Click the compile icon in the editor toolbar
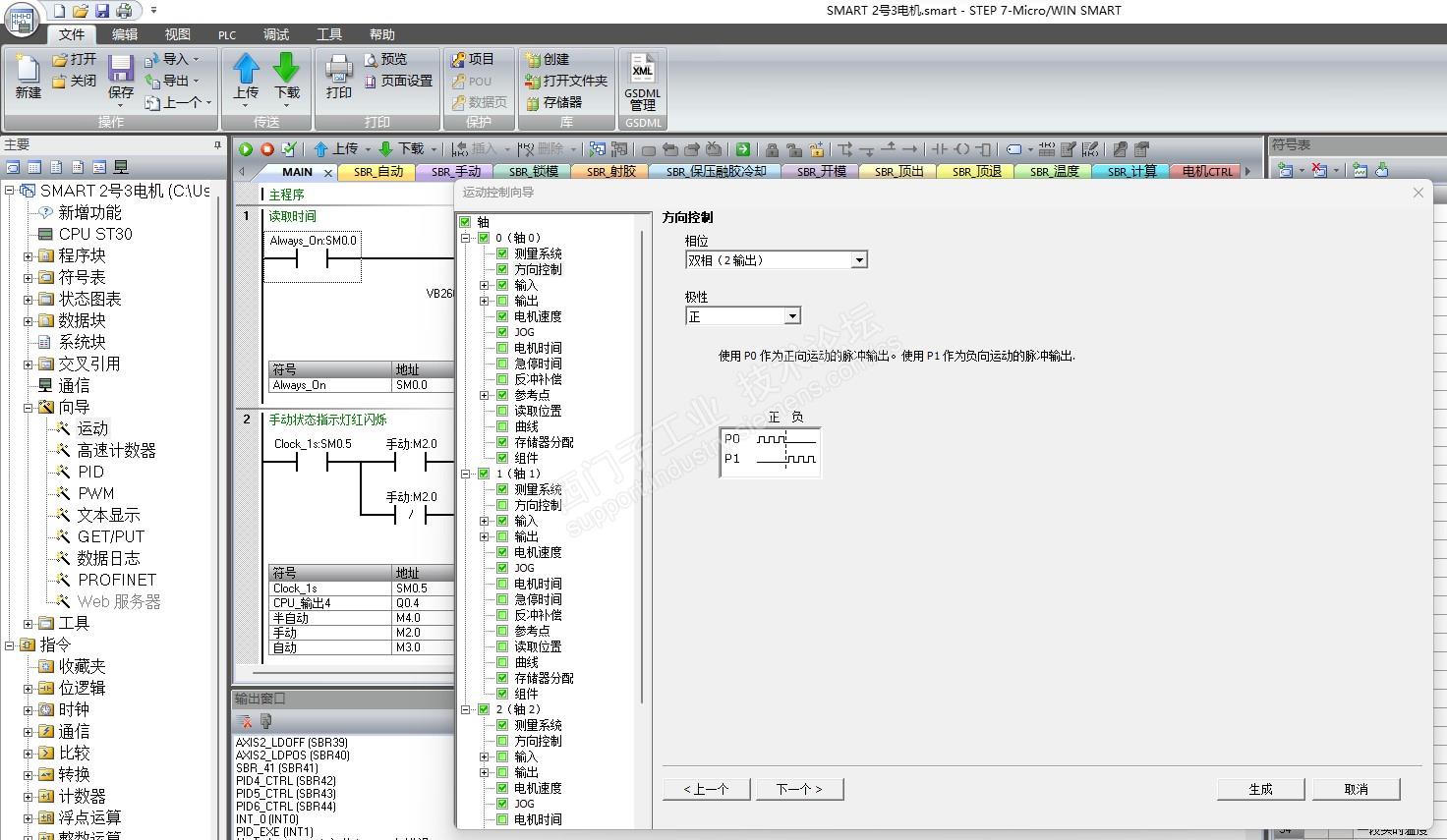The height and width of the screenshot is (840, 1447). [x=289, y=149]
